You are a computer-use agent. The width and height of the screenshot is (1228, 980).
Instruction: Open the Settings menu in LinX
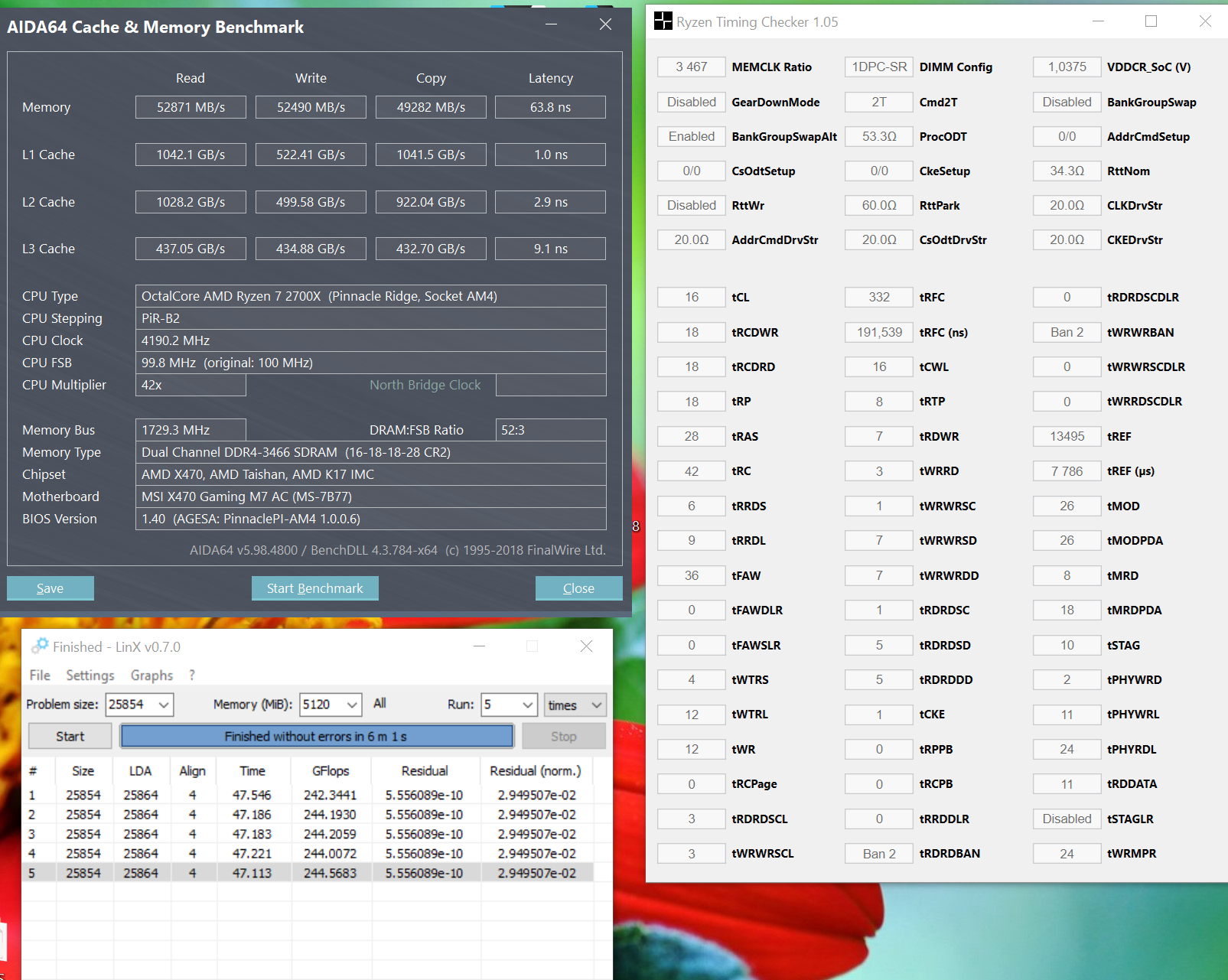click(90, 675)
